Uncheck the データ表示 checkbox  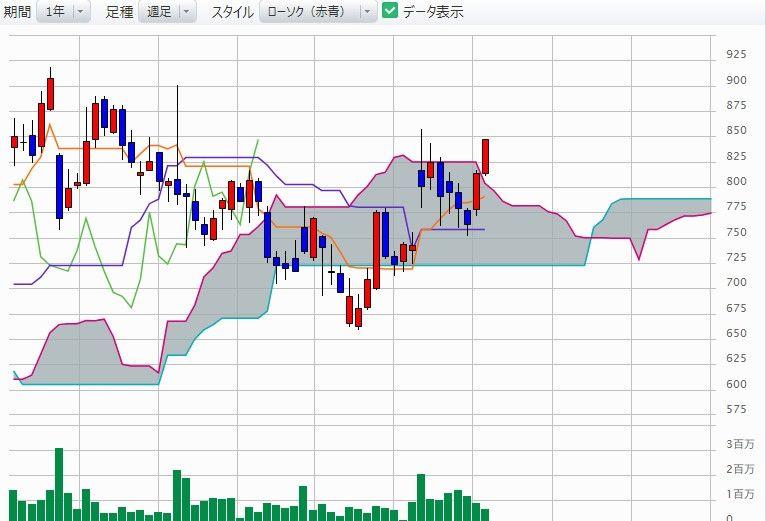390,10
